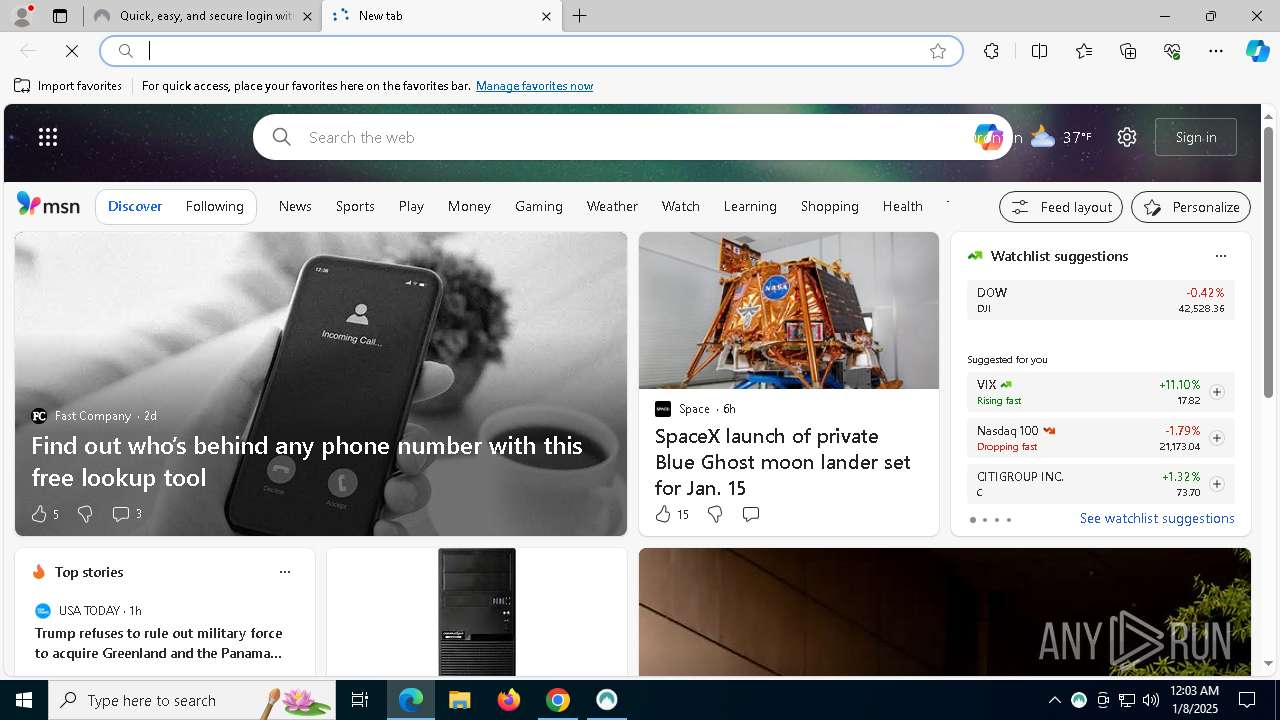1280x720 pixels.
Task: Open File Explorer from taskbar
Action: 460,700
